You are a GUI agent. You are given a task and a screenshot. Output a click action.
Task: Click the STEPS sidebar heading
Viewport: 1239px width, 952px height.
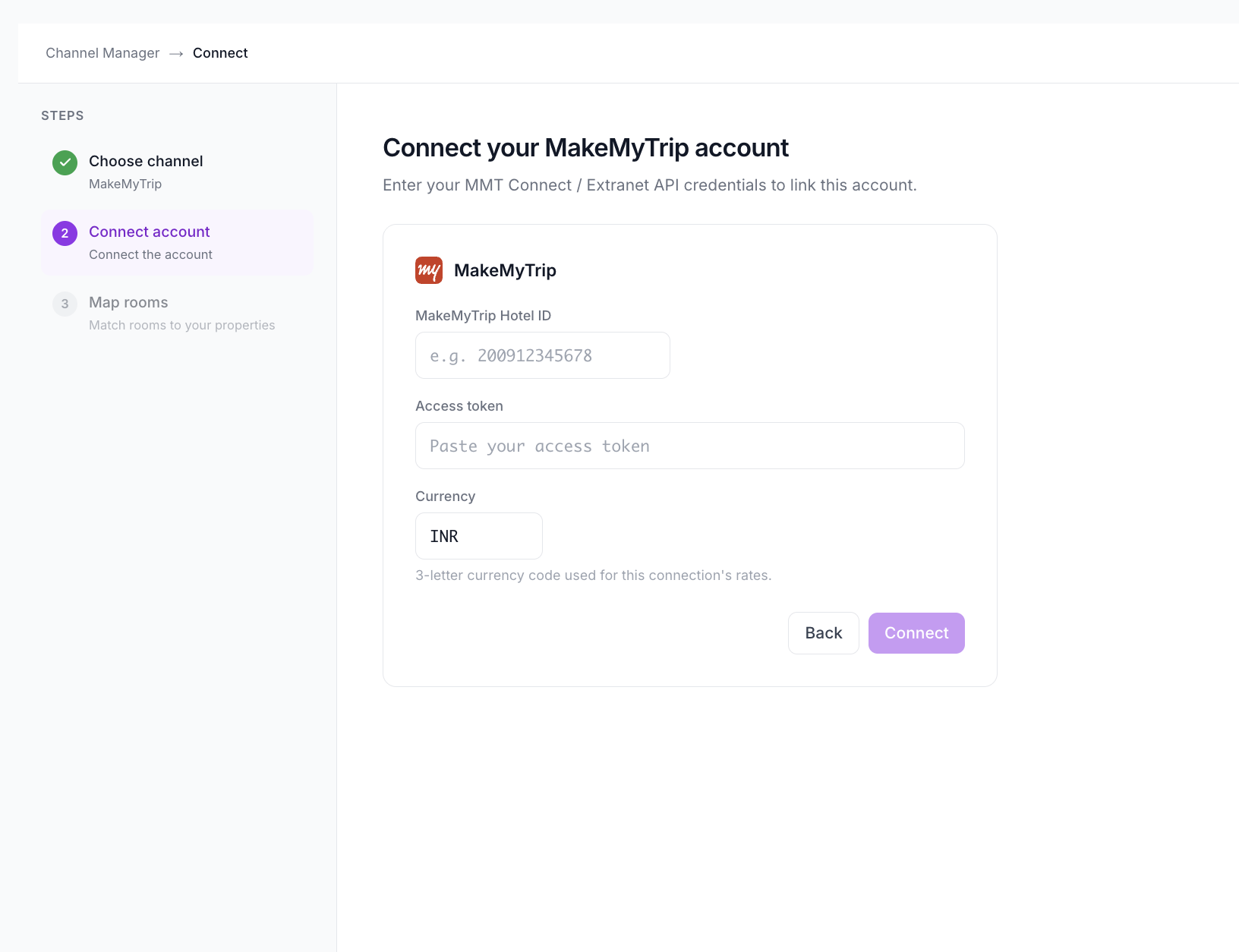[62, 115]
